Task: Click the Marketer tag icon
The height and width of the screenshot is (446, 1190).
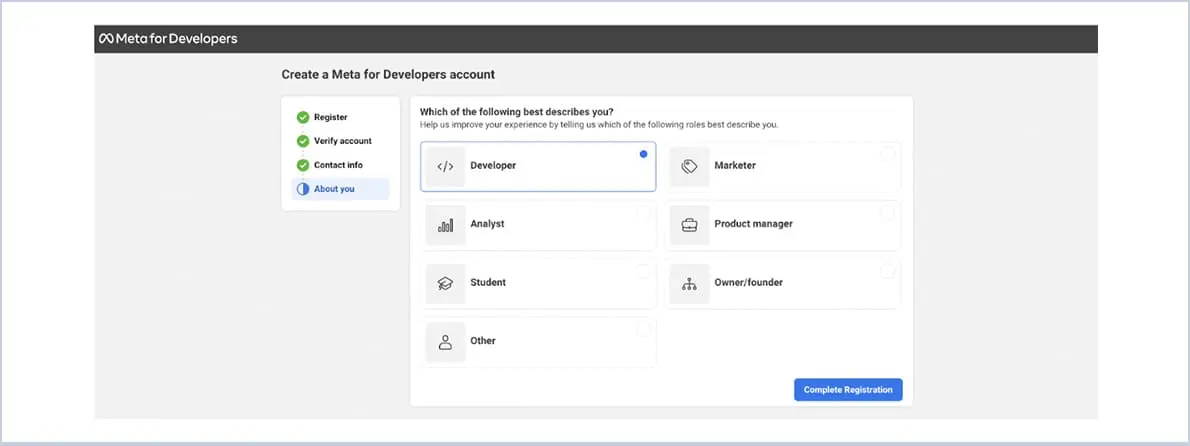Action: pos(689,167)
